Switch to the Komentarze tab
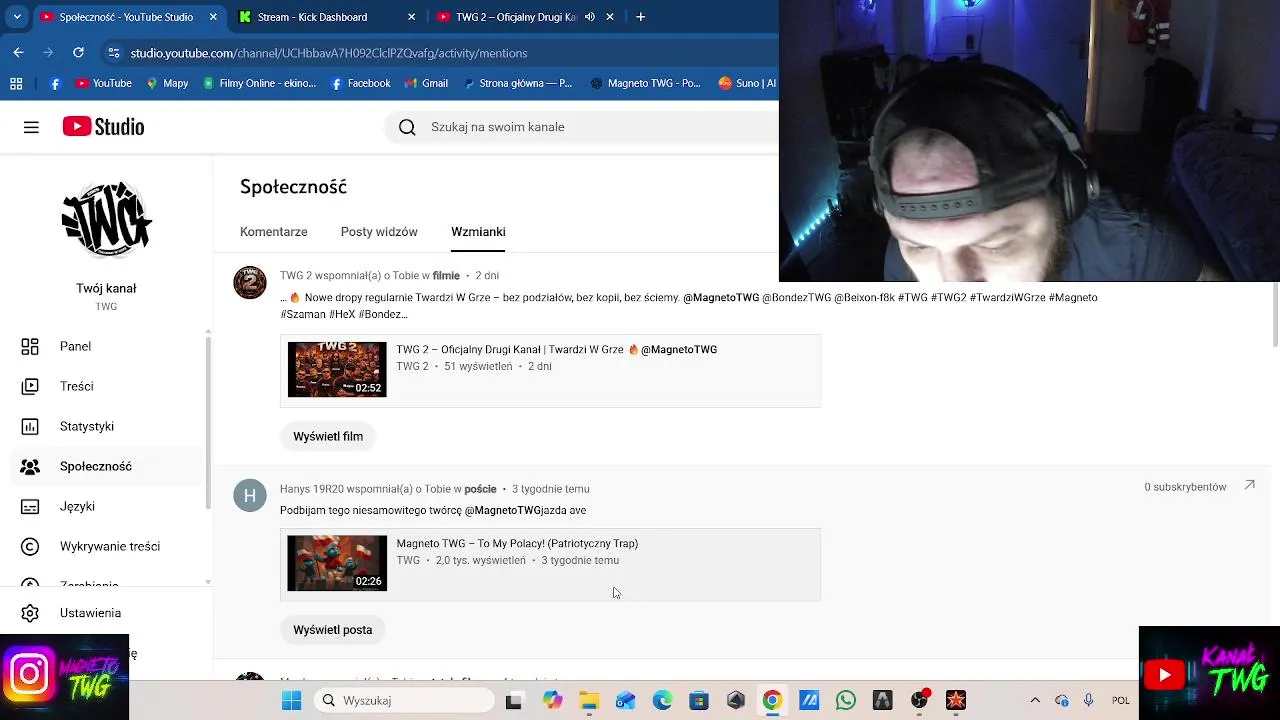This screenshot has height=720, width=1280. 273,232
